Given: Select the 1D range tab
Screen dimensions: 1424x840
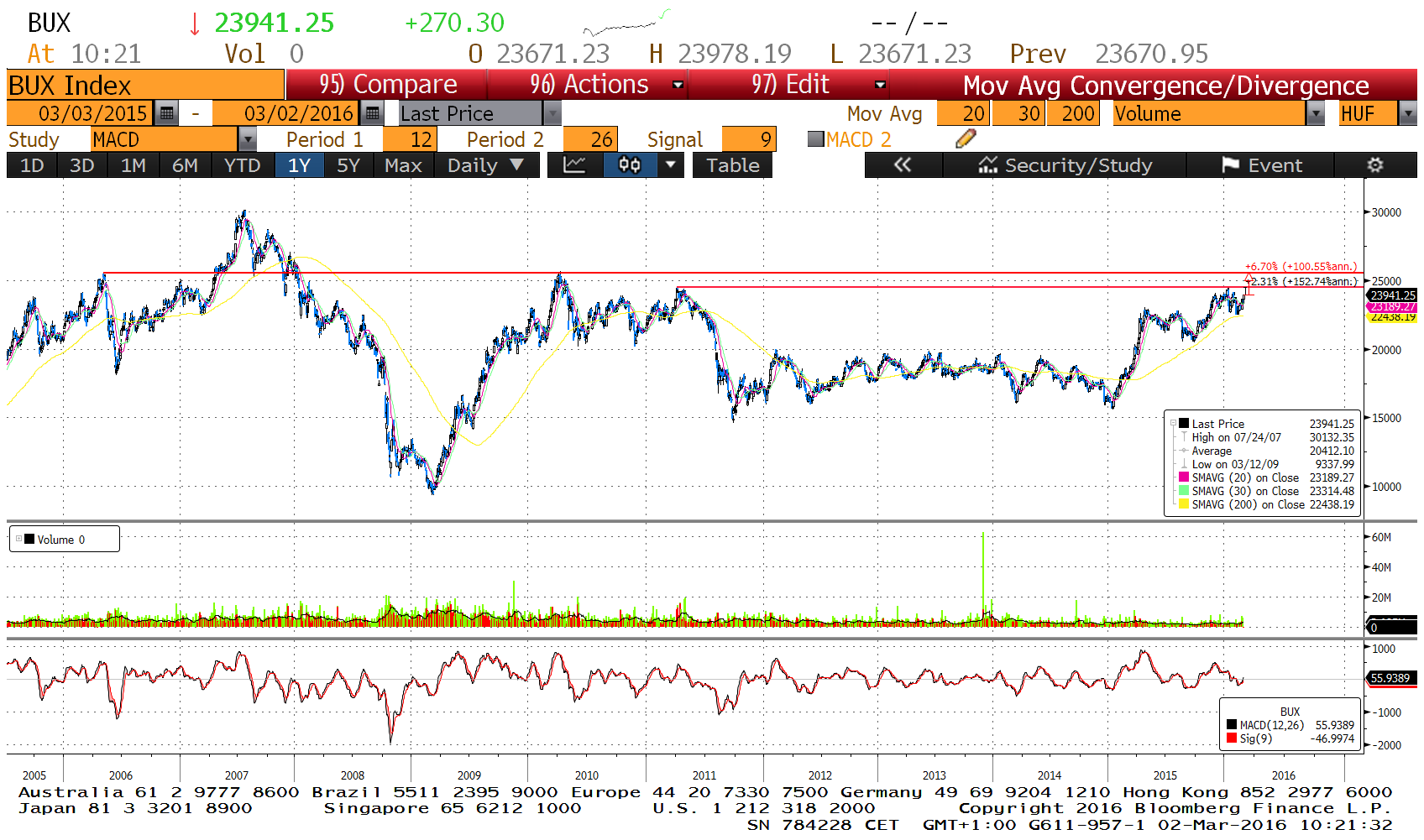Looking at the screenshot, I should click(32, 165).
